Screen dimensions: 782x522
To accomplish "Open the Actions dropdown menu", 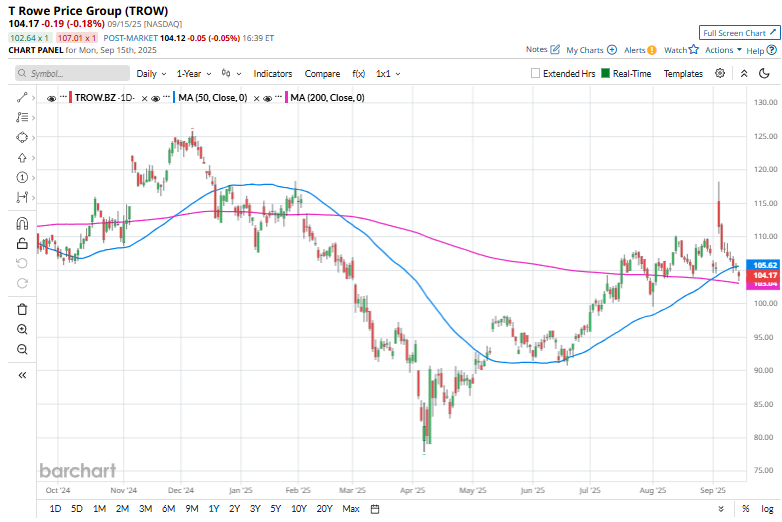I will (723, 50).
